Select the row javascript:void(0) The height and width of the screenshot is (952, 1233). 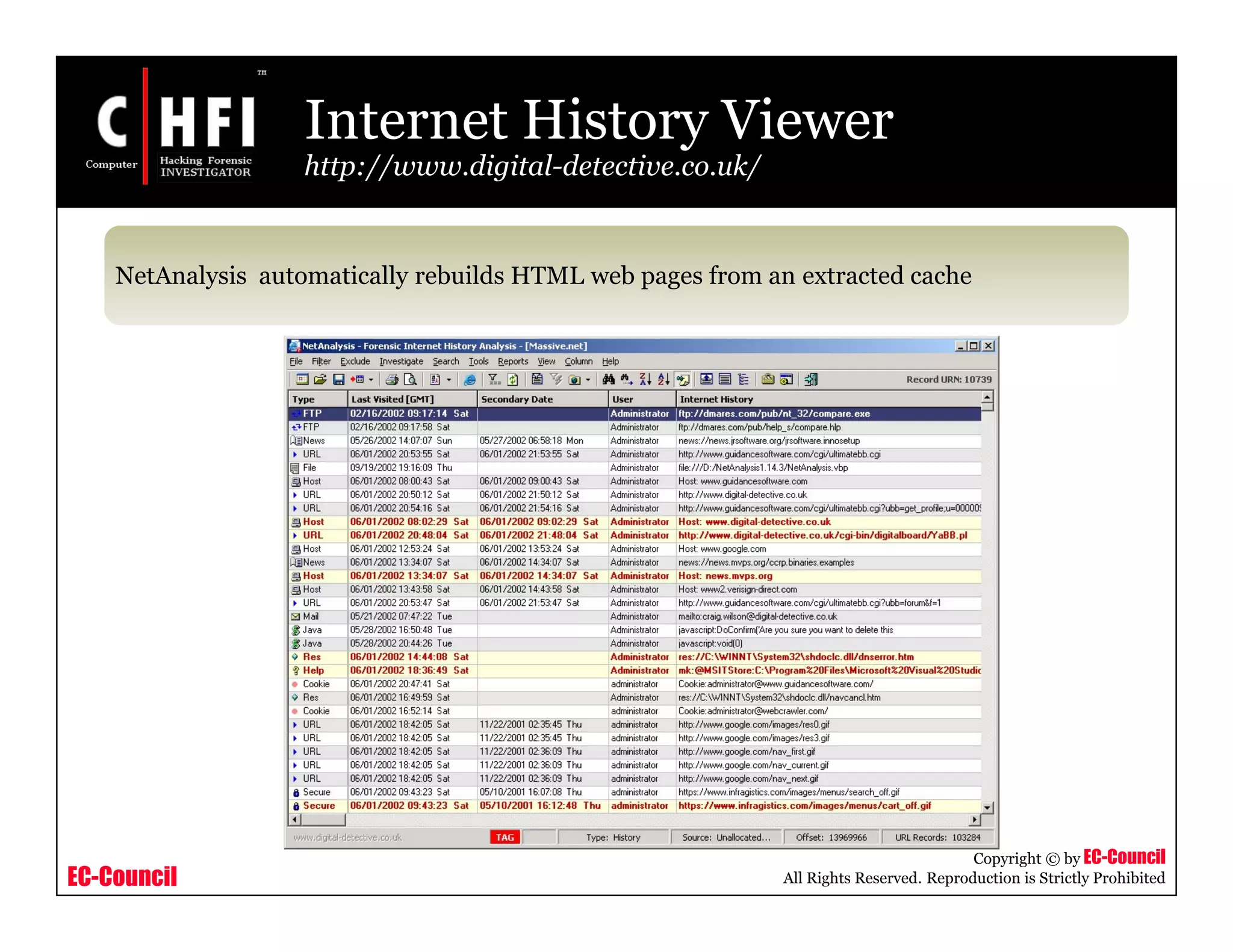pyautogui.click(x=635, y=643)
